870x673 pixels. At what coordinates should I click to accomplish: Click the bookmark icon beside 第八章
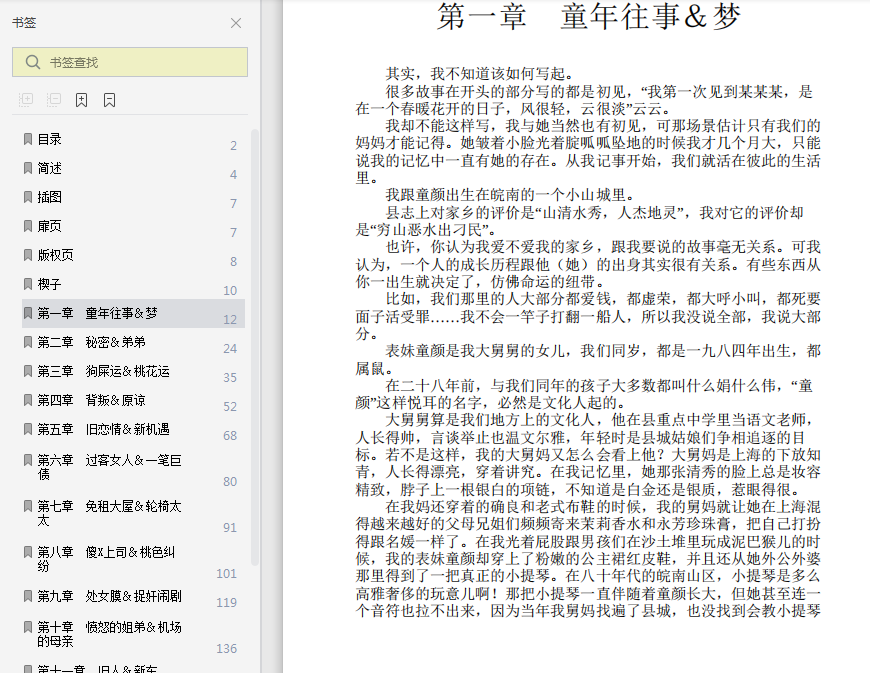click(28, 551)
